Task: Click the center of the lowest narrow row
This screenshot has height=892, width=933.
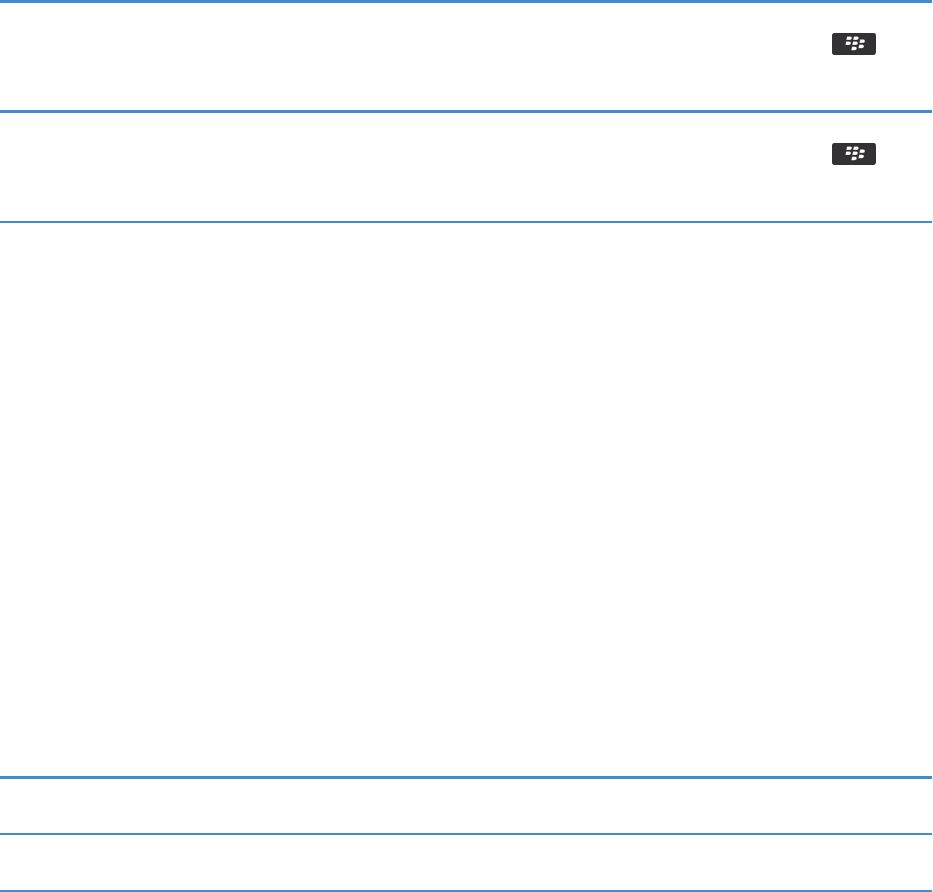Action: [x=466, y=862]
